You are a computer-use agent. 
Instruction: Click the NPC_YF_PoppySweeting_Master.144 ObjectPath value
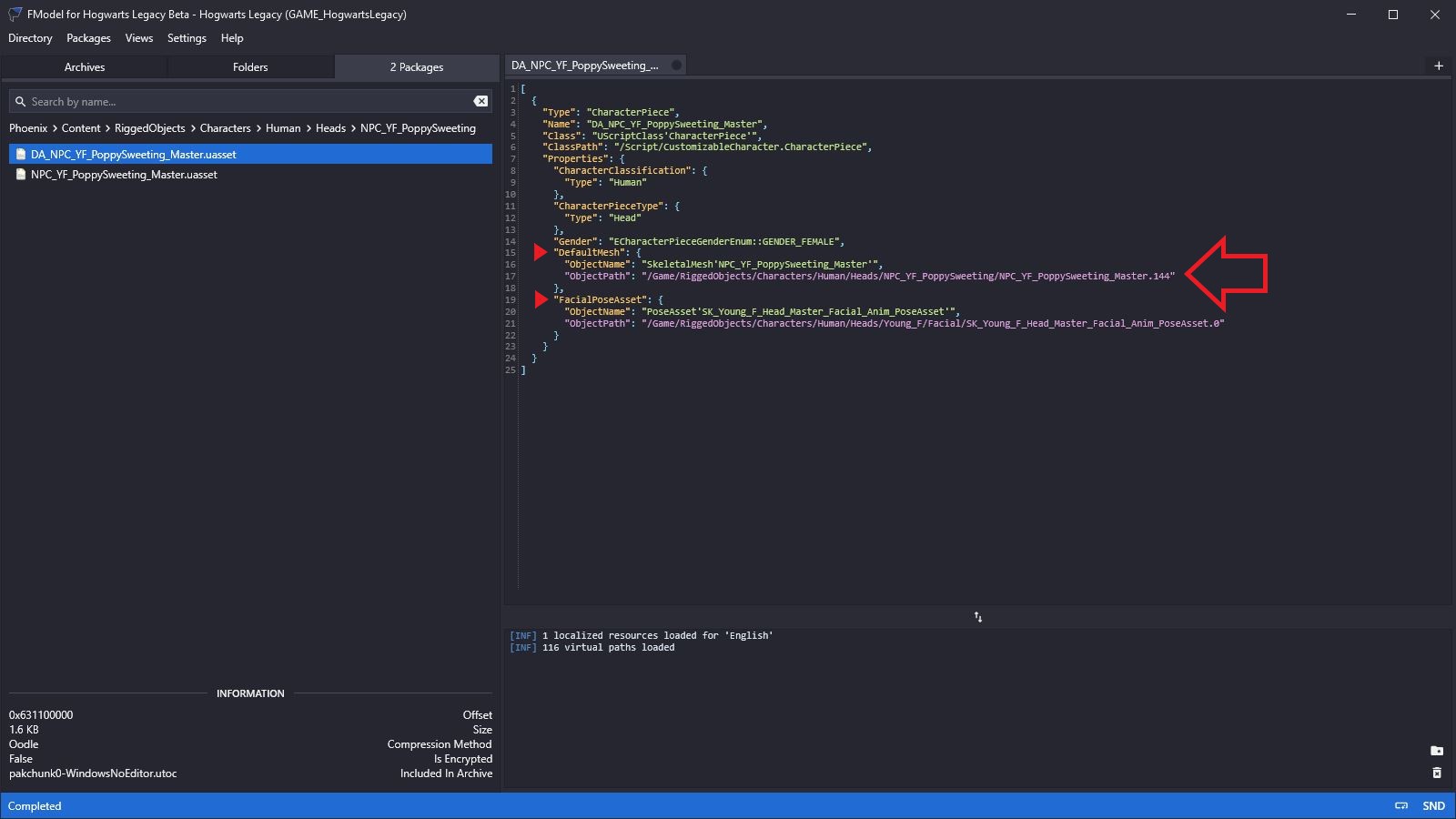[908, 277]
